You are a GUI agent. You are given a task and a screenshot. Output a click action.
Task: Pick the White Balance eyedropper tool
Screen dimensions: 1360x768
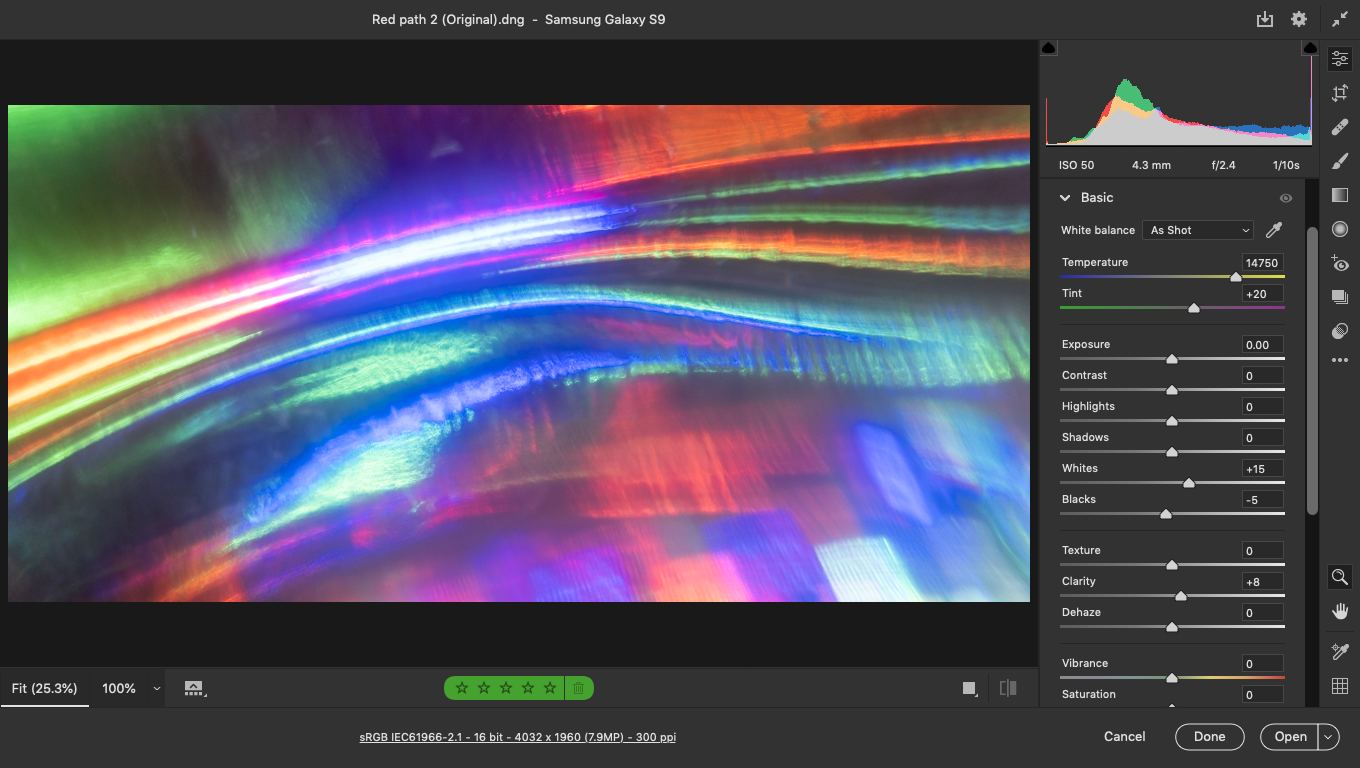click(1273, 230)
